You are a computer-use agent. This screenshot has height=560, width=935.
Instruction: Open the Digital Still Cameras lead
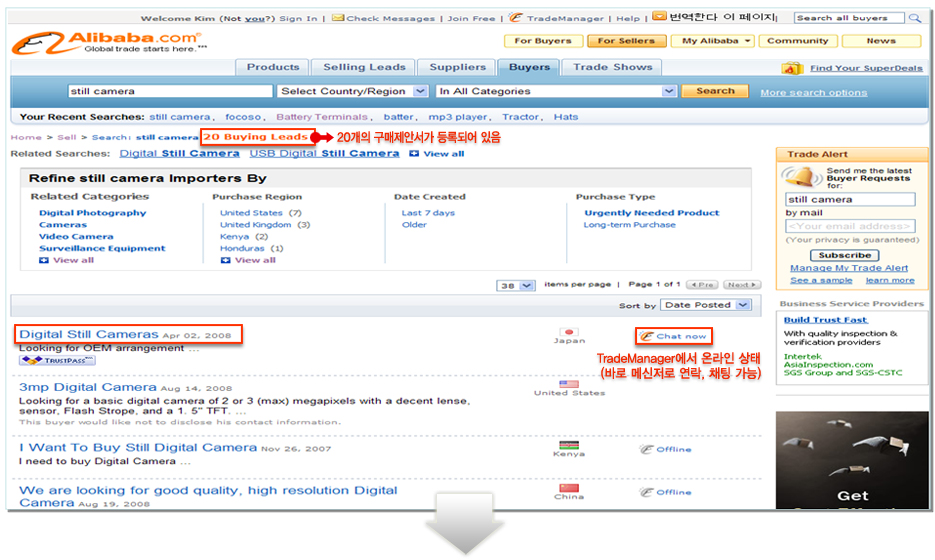[89, 334]
